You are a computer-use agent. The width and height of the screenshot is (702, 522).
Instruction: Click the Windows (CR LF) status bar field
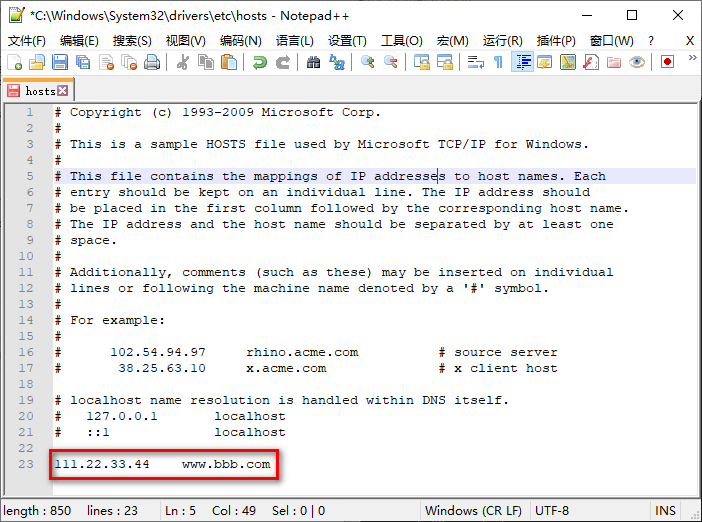[x=473, y=510]
